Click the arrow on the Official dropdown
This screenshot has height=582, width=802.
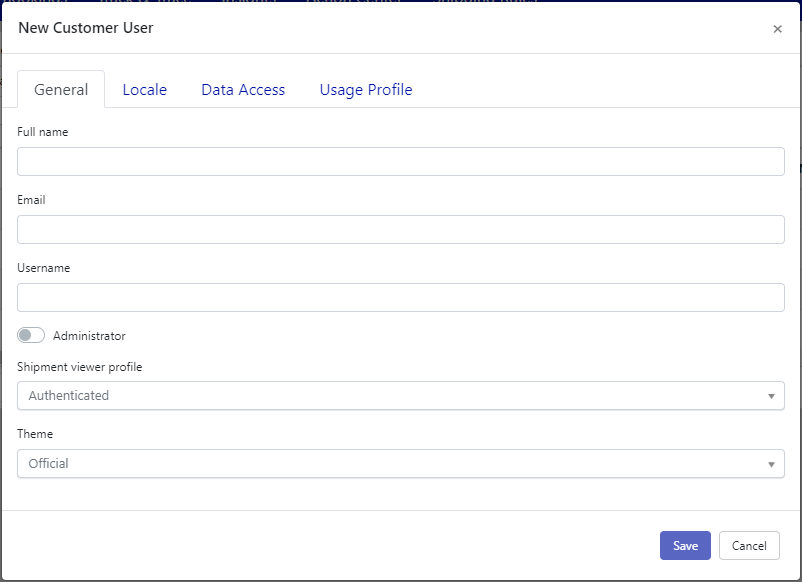point(771,464)
